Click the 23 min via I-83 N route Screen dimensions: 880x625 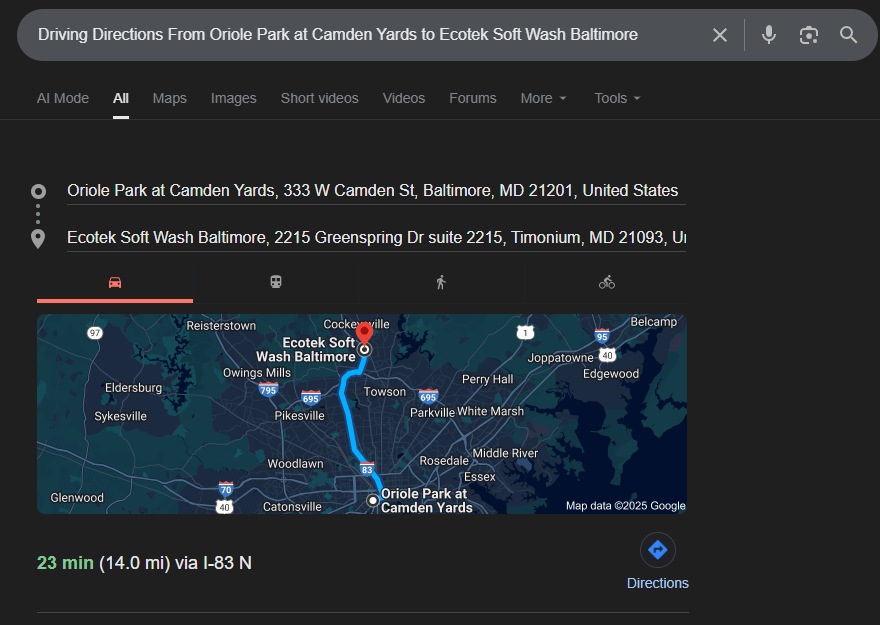pos(144,563)
